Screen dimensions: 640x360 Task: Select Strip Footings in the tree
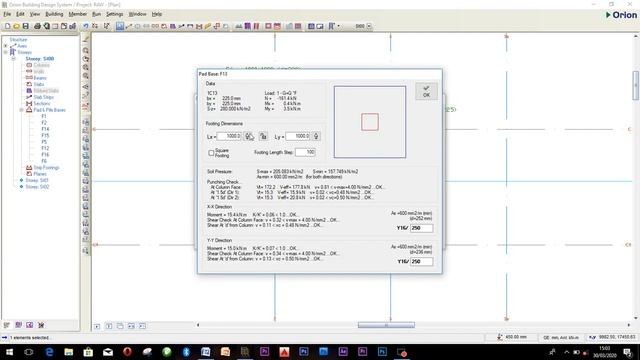coord(47,167)
